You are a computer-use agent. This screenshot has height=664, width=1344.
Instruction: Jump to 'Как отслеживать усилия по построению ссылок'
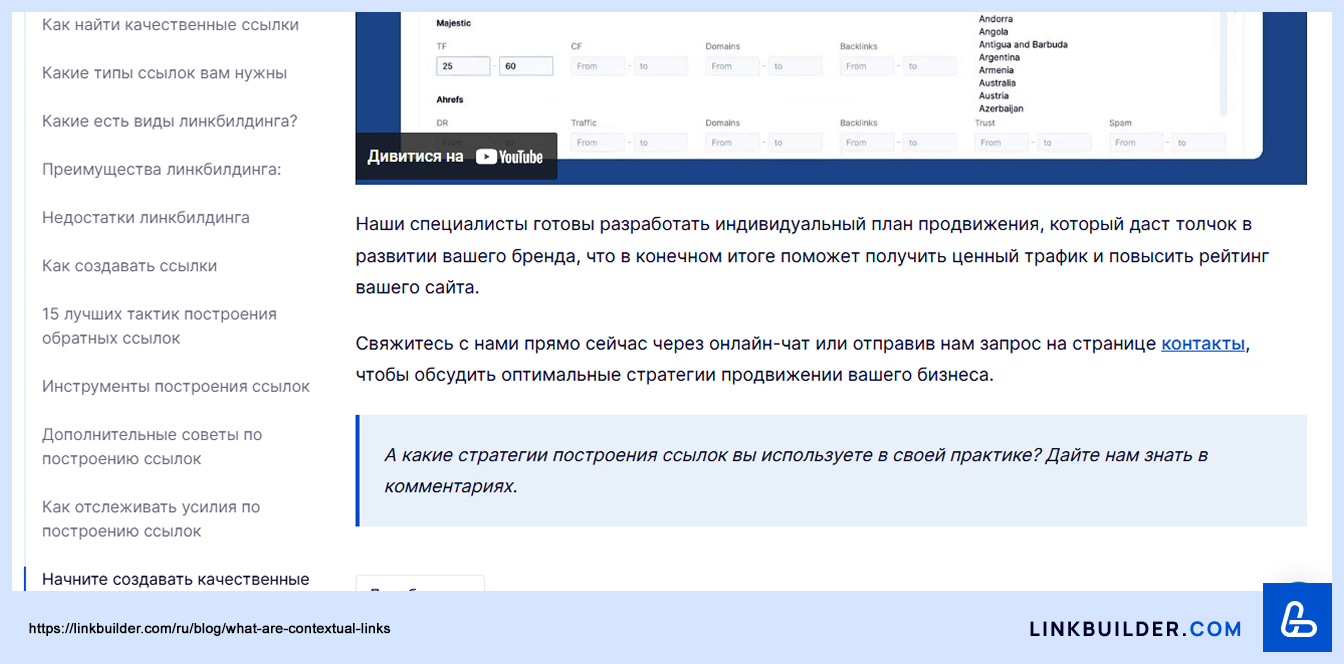pyautogui.click(x=151, y=519)
